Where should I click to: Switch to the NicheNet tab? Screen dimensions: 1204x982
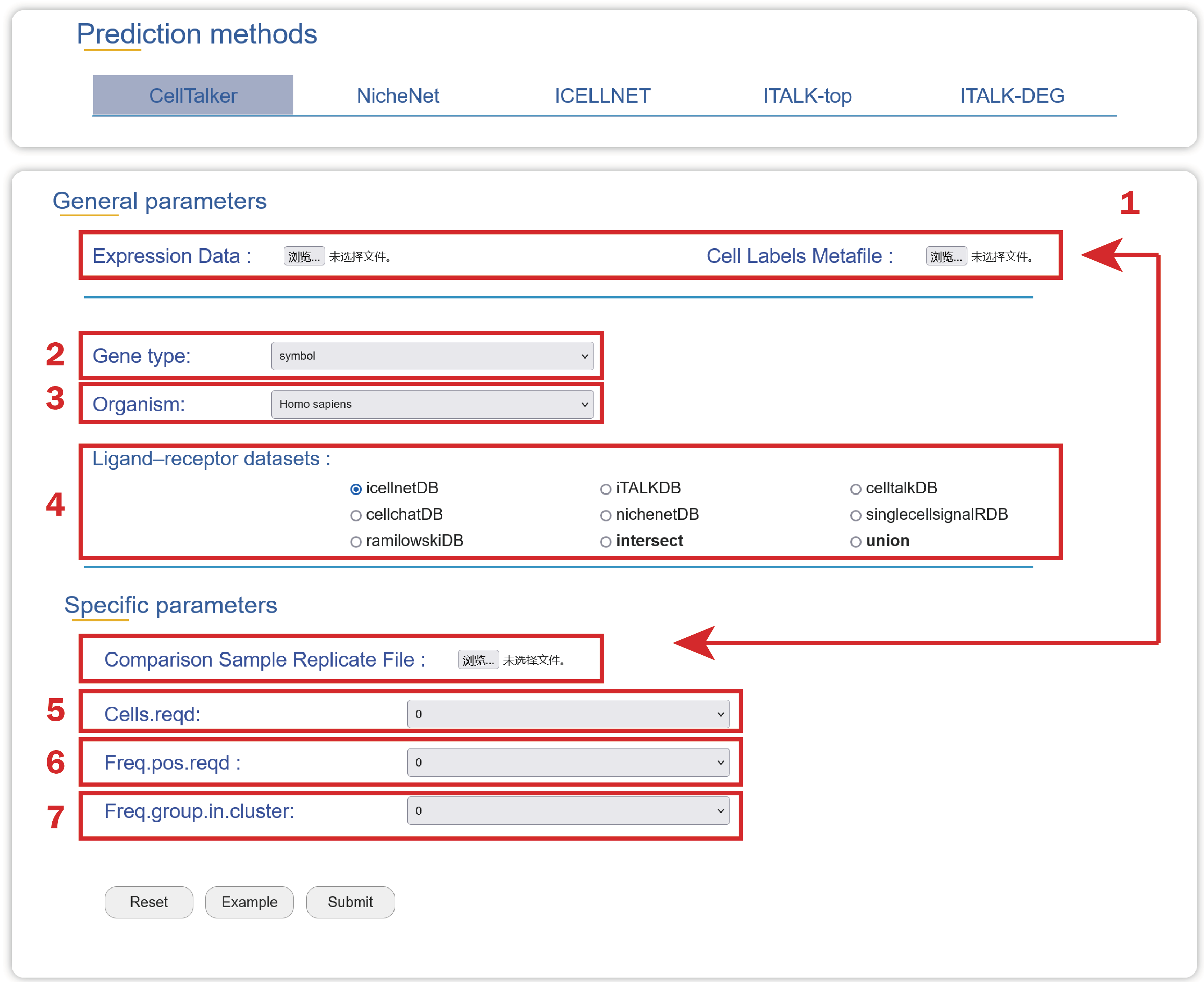tap(398, 96)
